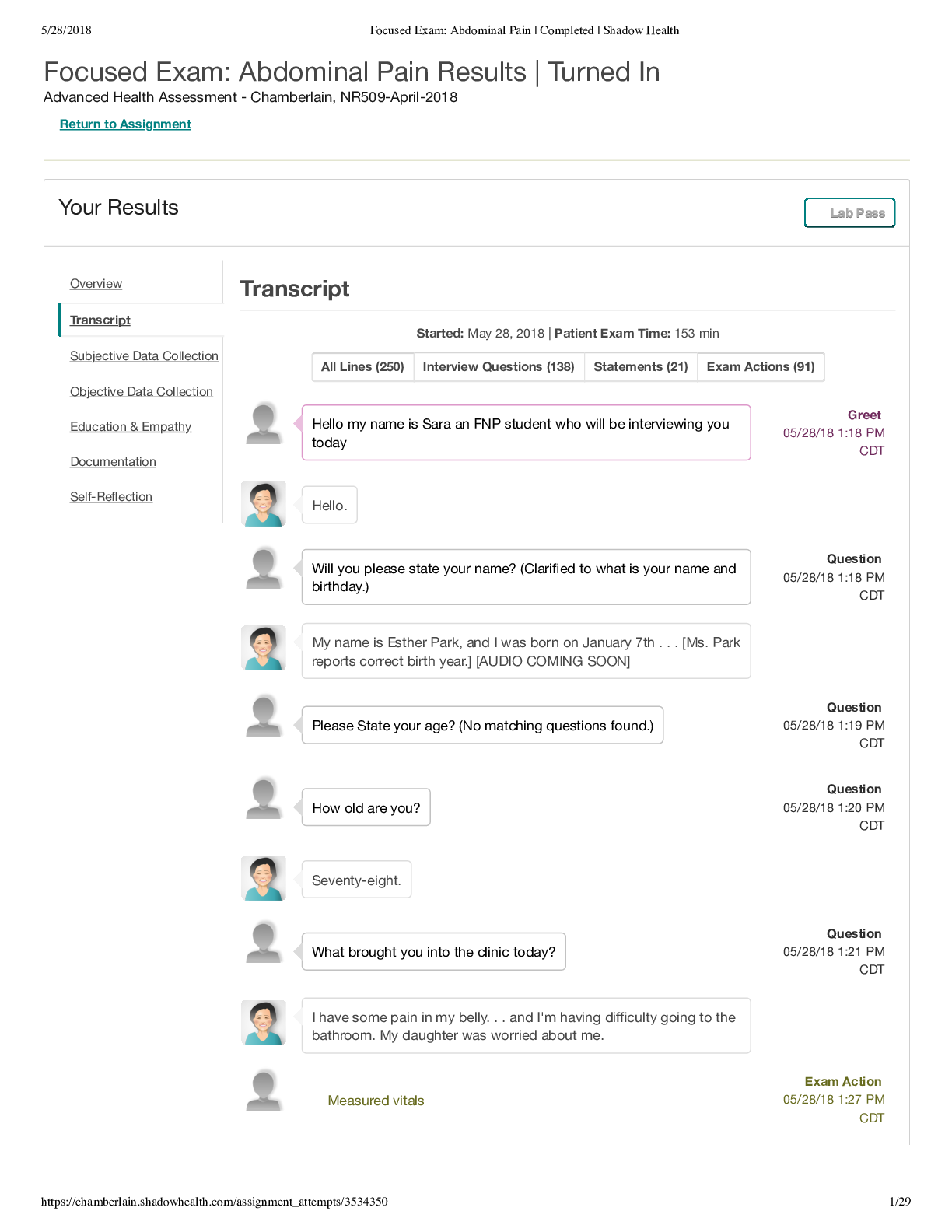Click patient avatar beside belly pain reply
Screen dimensions: 952x1232
pyautogui.click(x=264, y=1023)
